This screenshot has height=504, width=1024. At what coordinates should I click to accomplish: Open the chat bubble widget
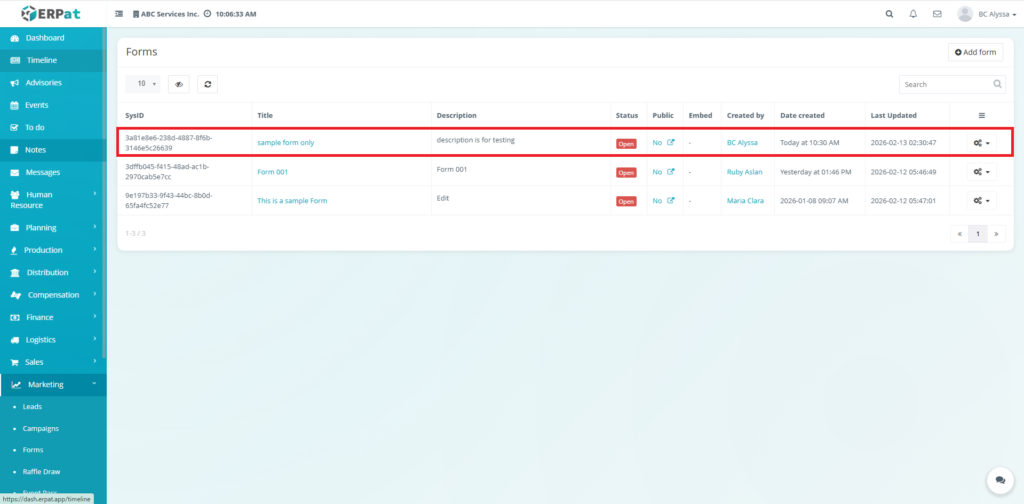997,481
